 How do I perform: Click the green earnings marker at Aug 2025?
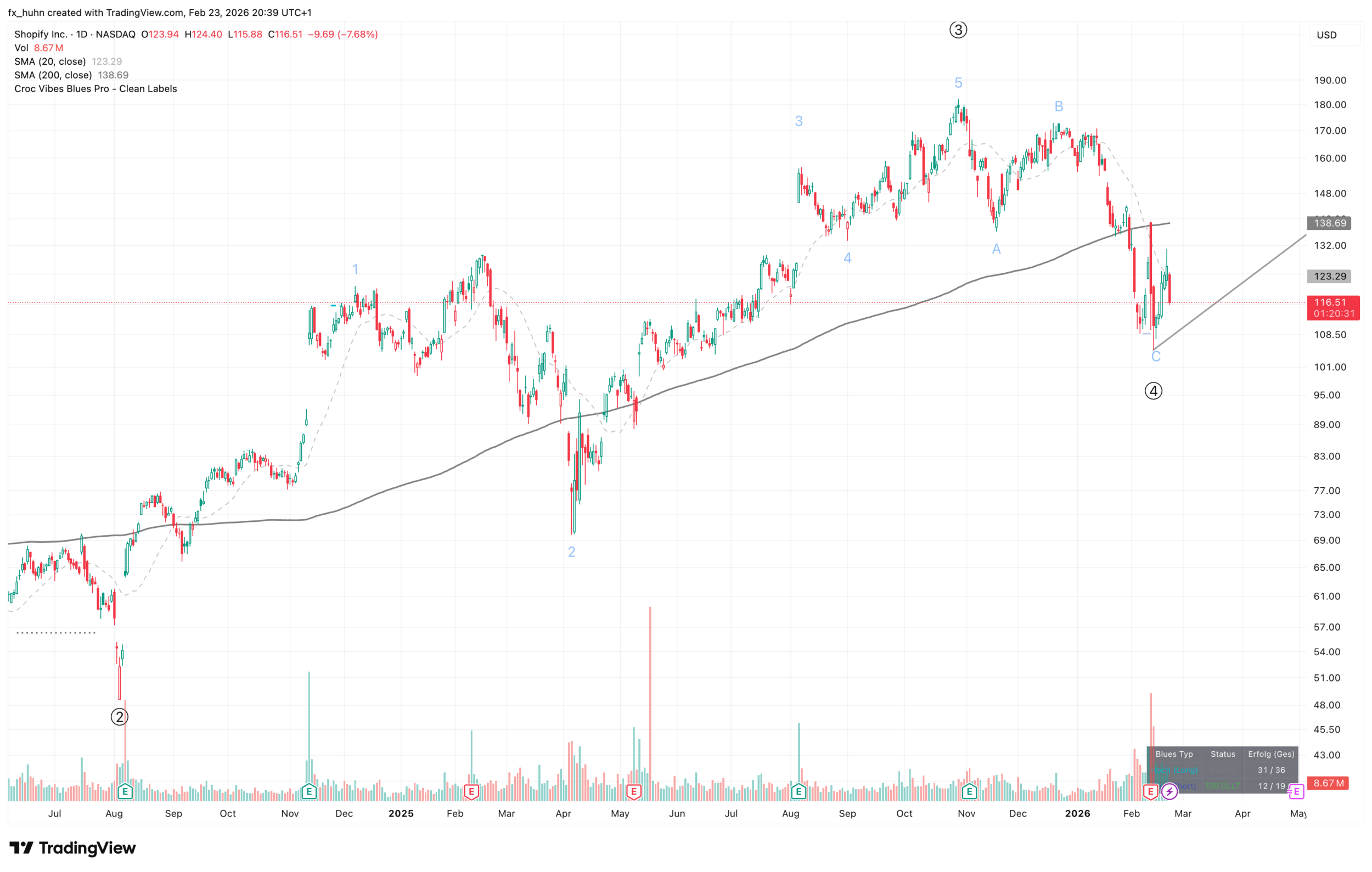tap(799, 791)
